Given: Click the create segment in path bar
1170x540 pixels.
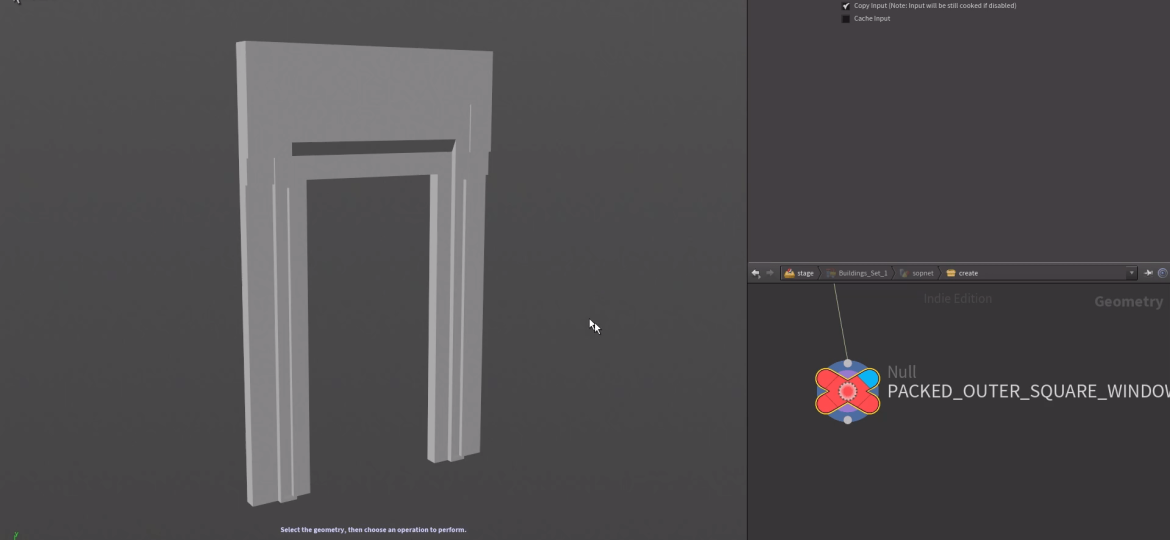Looking at the screenshot, I should coord(967,273).
